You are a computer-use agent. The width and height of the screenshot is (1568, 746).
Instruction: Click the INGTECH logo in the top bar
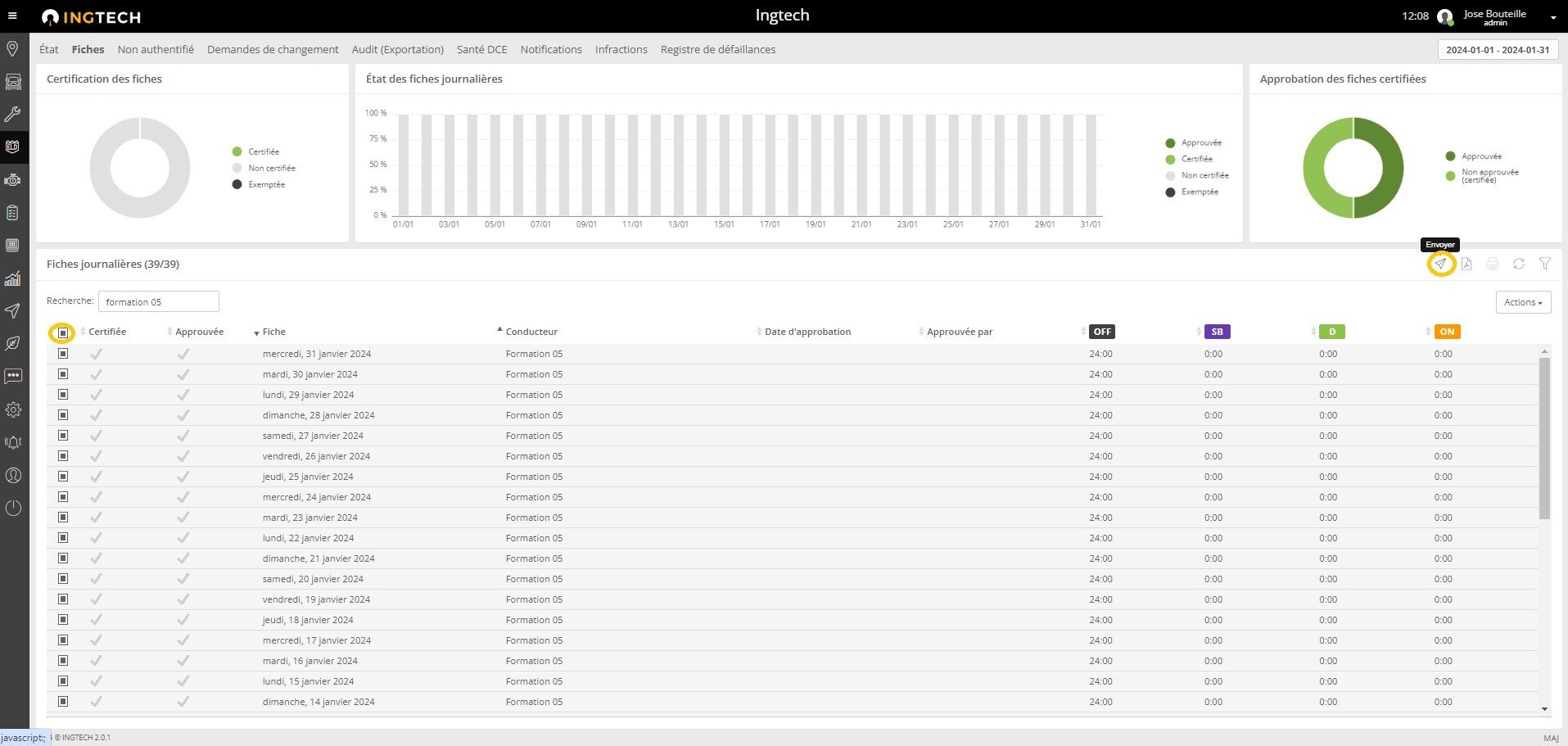coord(89,16)
